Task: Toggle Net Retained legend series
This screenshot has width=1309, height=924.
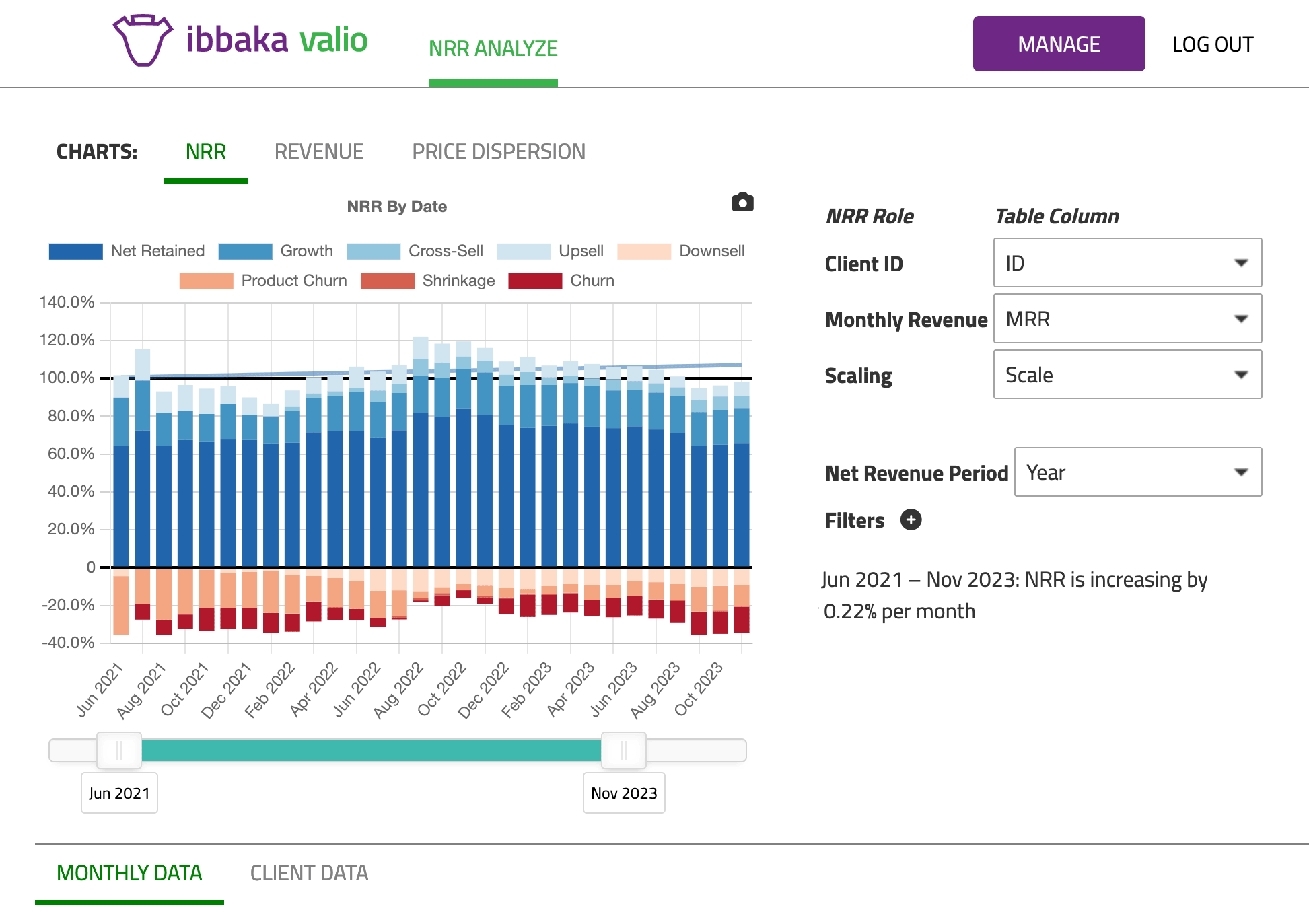Action: pos(127,251)
